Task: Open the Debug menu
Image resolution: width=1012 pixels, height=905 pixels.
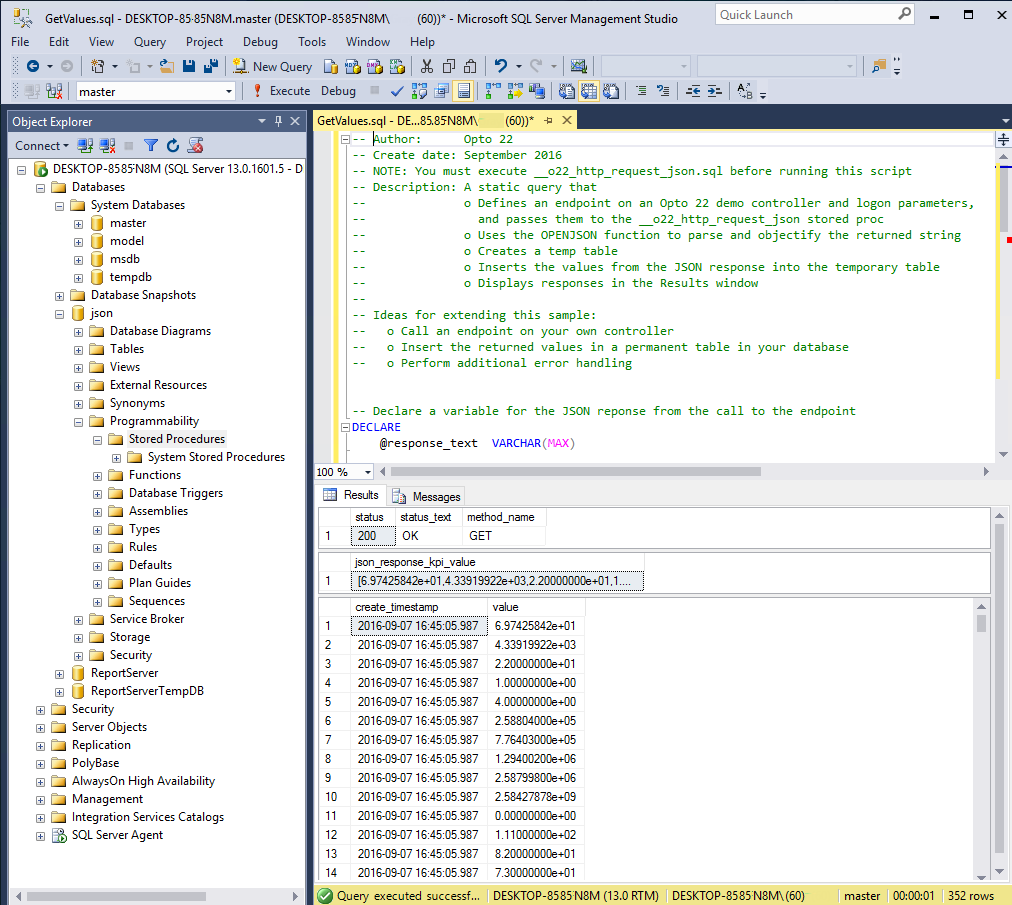Action: click(260, 42)
